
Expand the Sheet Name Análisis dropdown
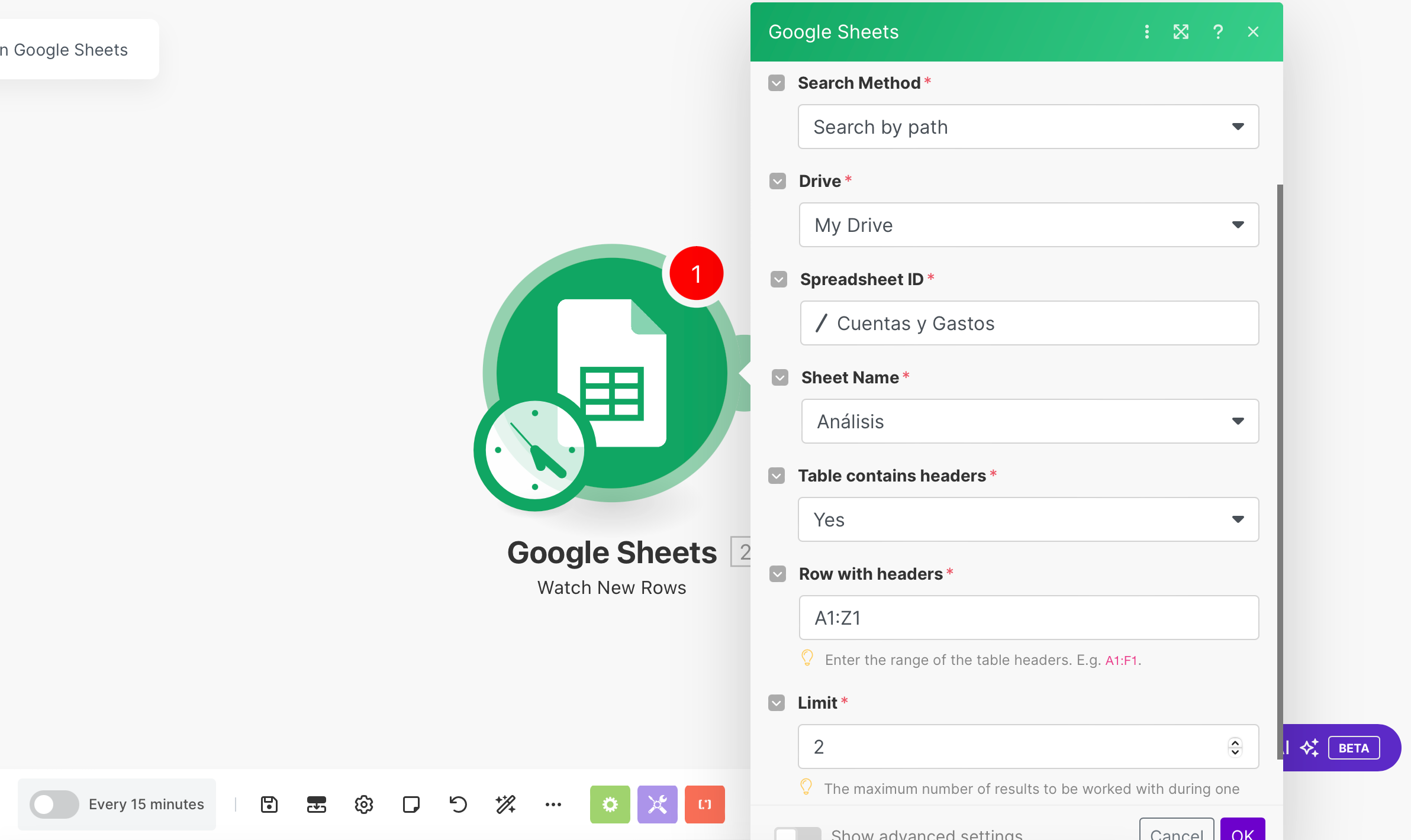coord(1029,421)
